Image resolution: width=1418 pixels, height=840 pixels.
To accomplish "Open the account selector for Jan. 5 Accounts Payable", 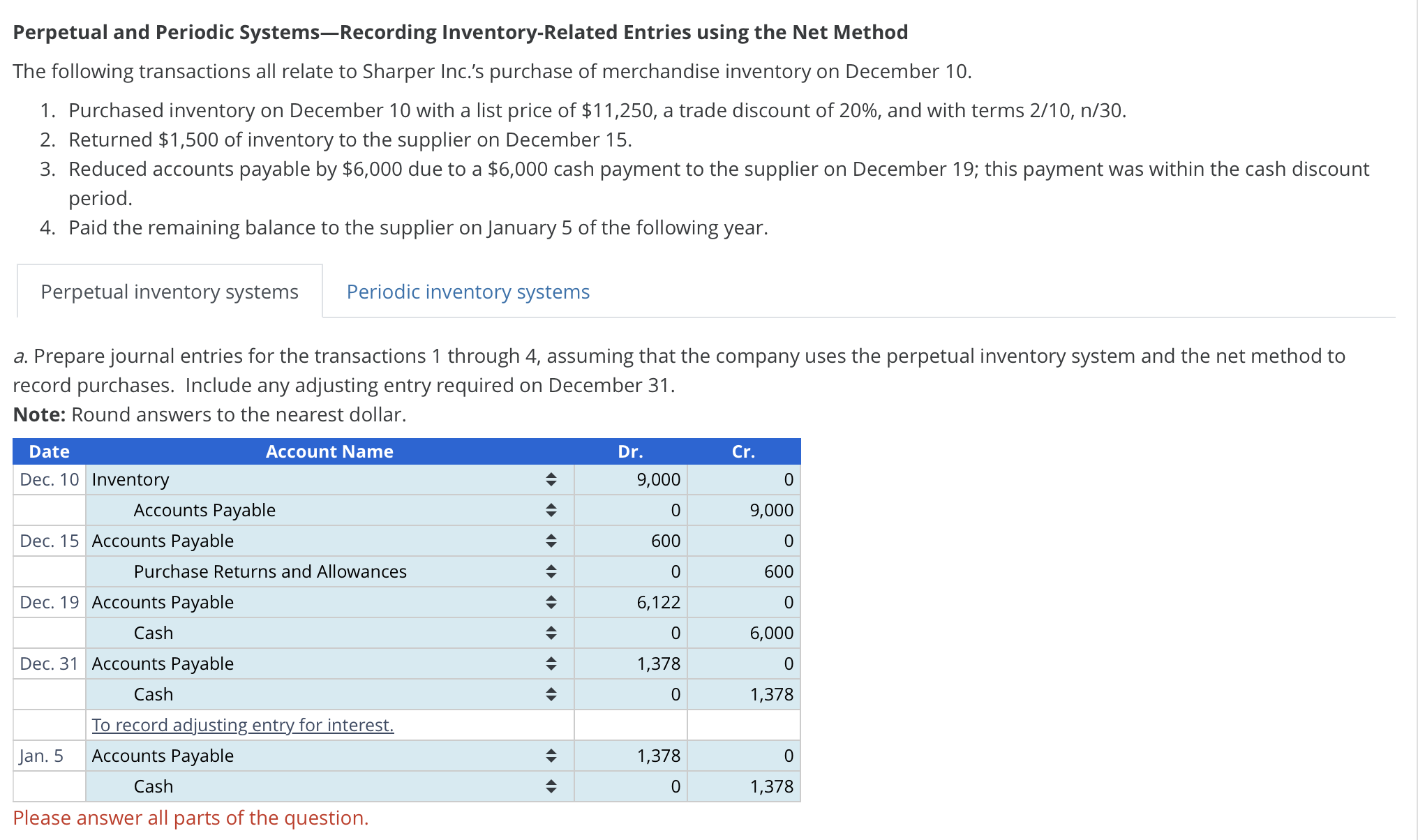I will click(551, 756).
